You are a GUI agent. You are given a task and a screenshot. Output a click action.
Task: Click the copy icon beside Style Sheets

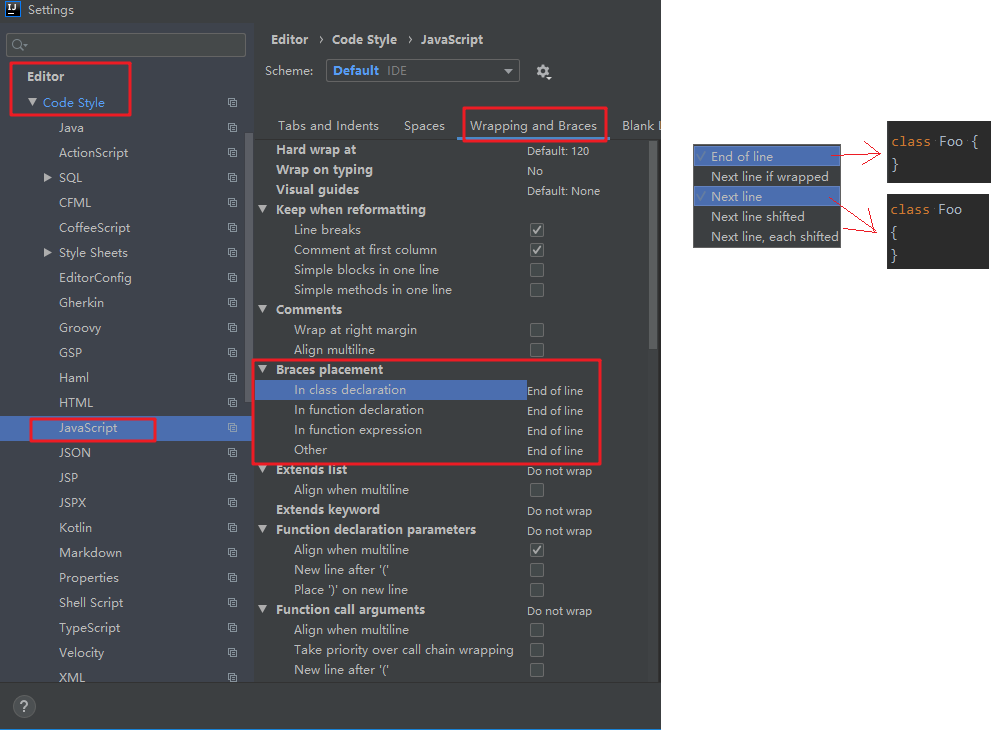[233, 253]
